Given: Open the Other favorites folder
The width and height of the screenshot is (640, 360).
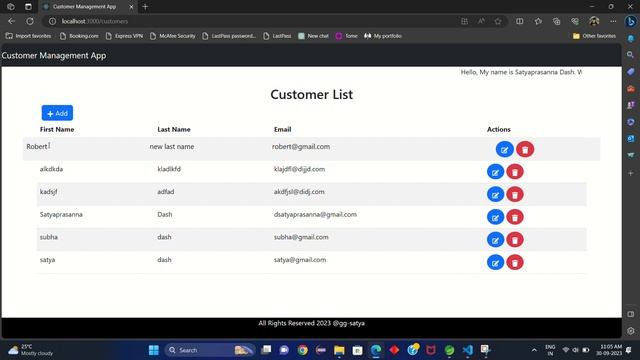Looking at the screenshot, I should tap(594, 36).
